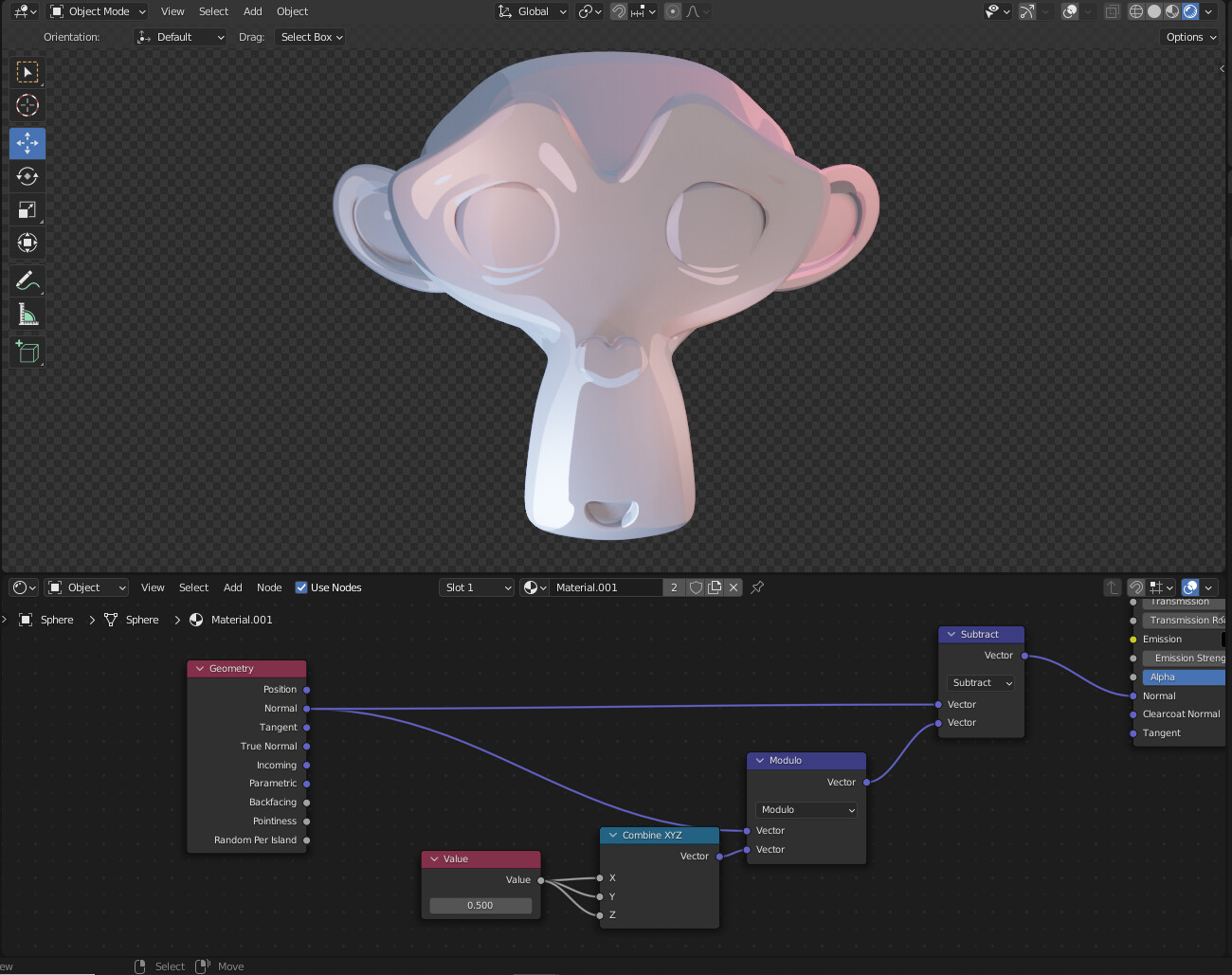Collapse the Geometry node header
Screen dimensions: 1232x975
[199, 668]
